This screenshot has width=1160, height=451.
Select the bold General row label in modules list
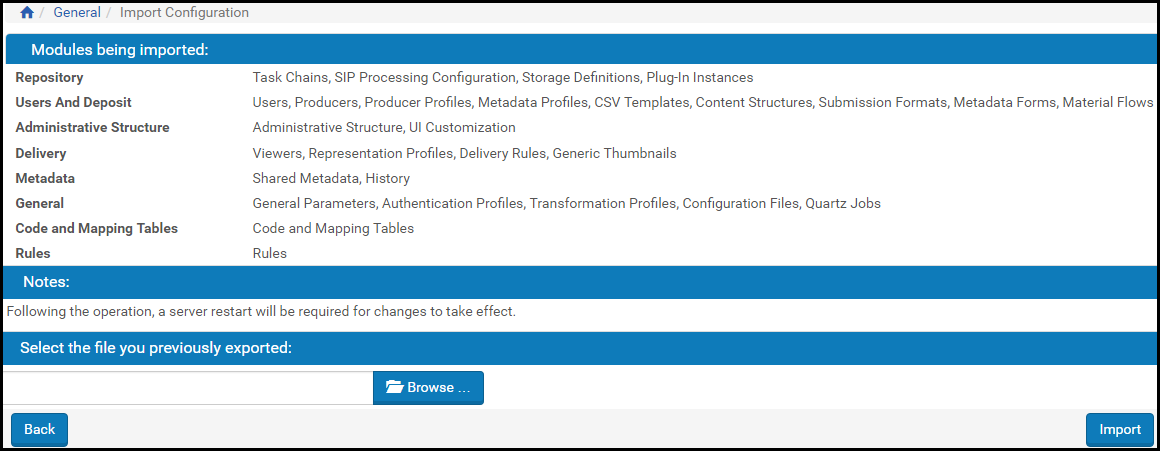(40, 203)
